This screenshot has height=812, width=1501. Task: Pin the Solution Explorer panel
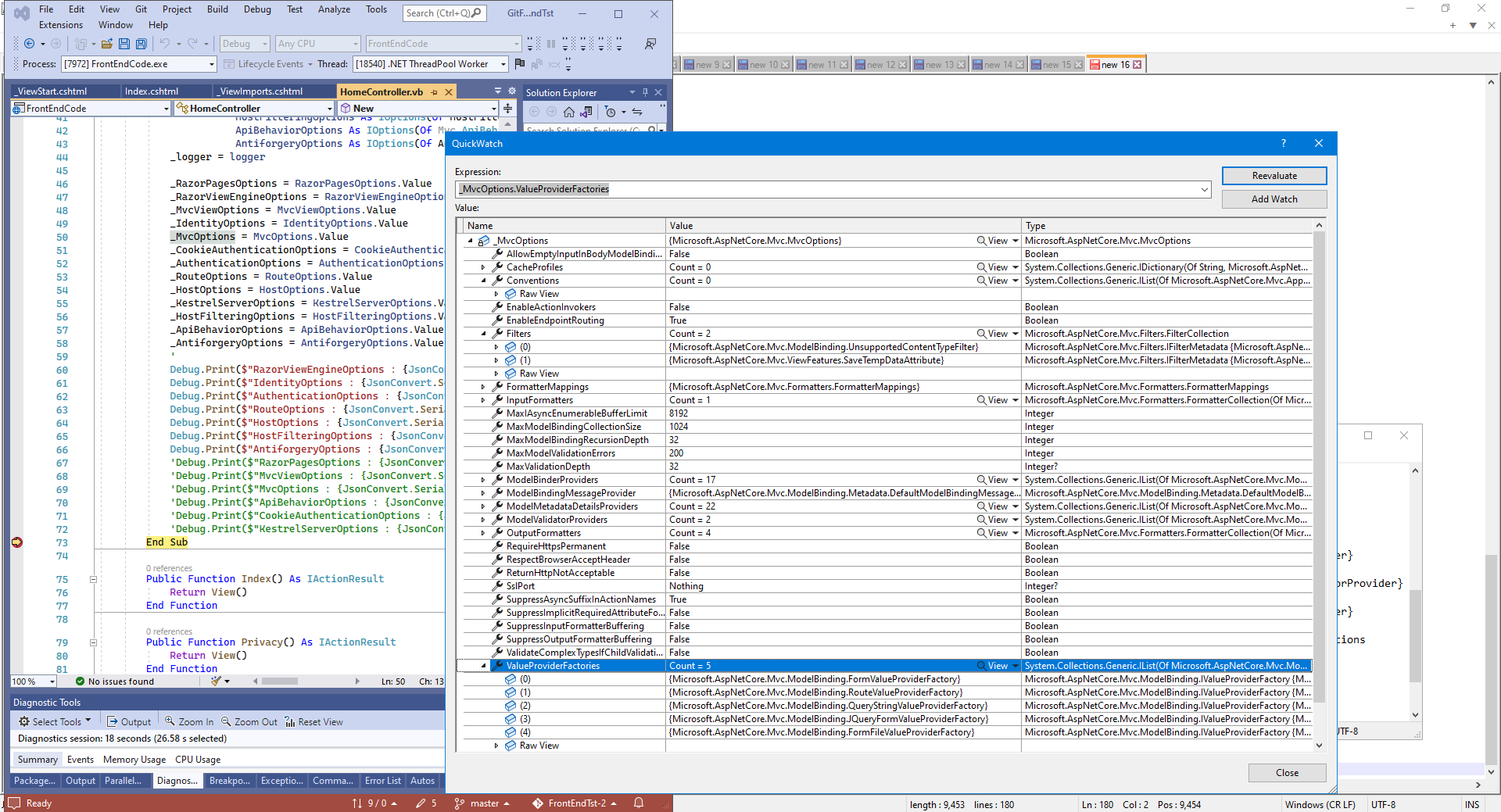coord(645,92)
